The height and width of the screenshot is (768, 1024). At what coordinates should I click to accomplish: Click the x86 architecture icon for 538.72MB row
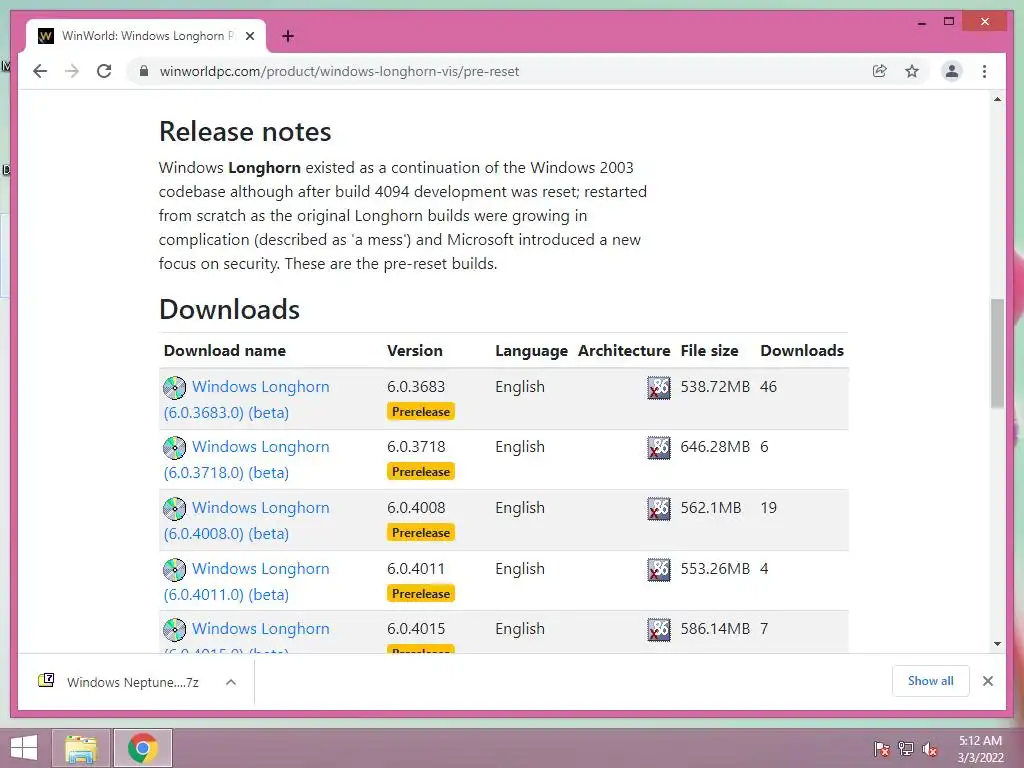coord(659,388)
